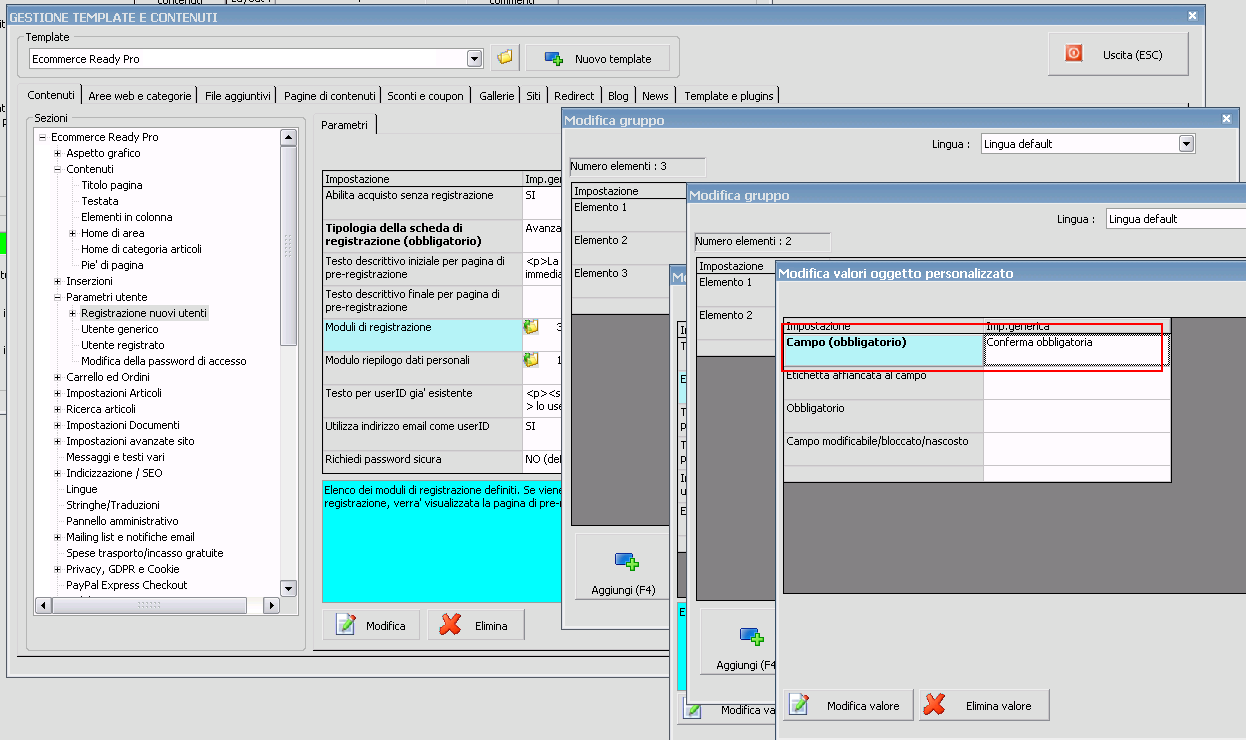Select Lingue in the sections tree

(x=82, y=489)
